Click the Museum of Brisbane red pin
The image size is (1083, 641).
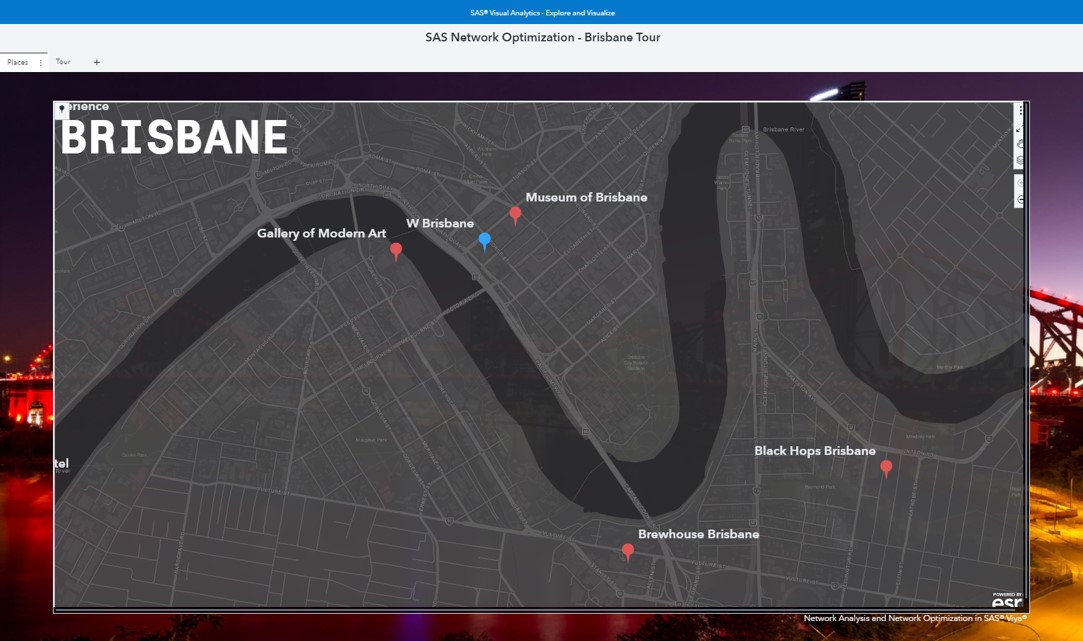click(x=515, y=215)
